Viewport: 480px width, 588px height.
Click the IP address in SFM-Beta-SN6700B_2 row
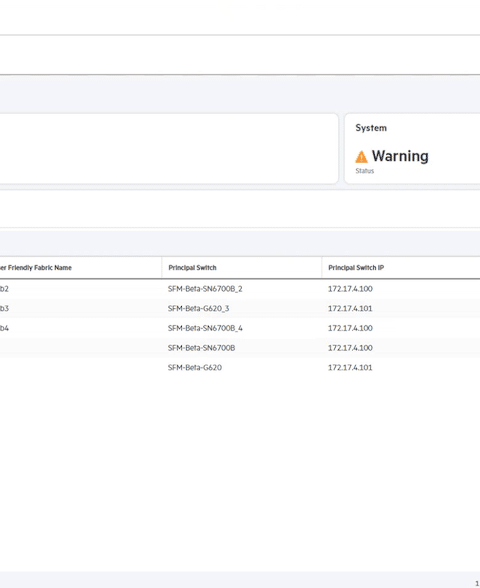[x=350, y=289]
